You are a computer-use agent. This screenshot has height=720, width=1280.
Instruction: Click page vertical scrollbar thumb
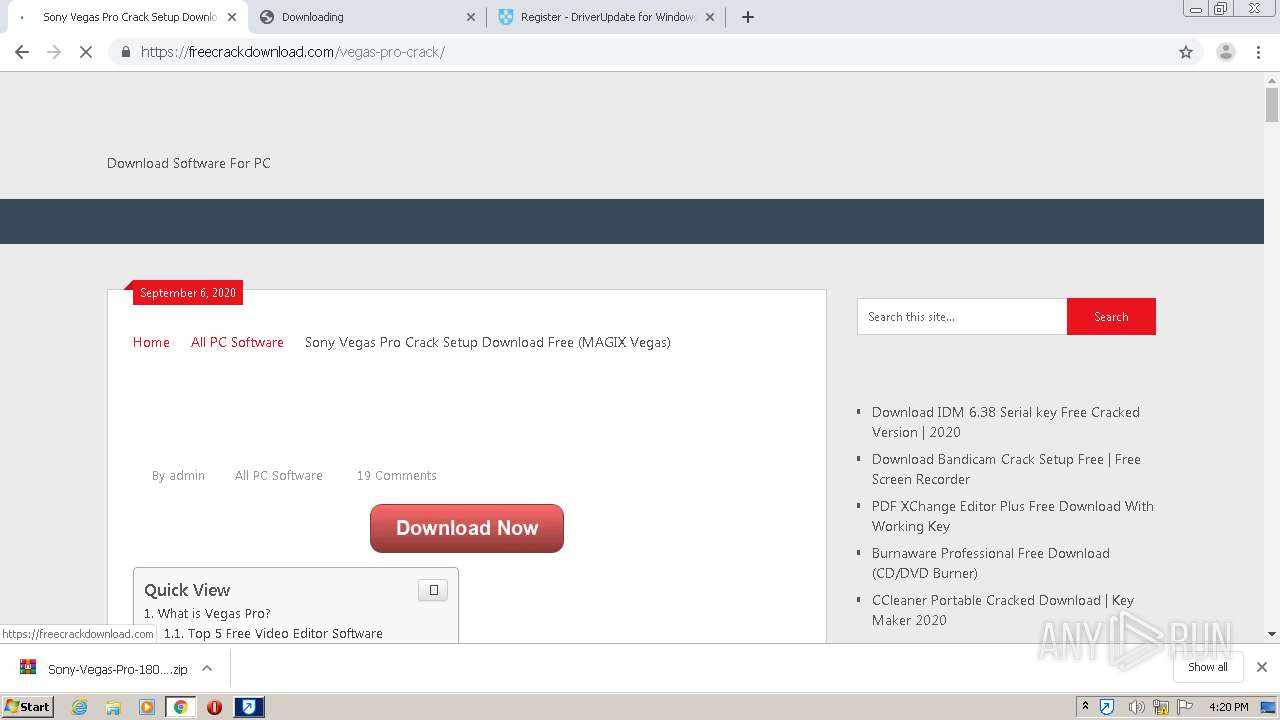click(1272, 104)
